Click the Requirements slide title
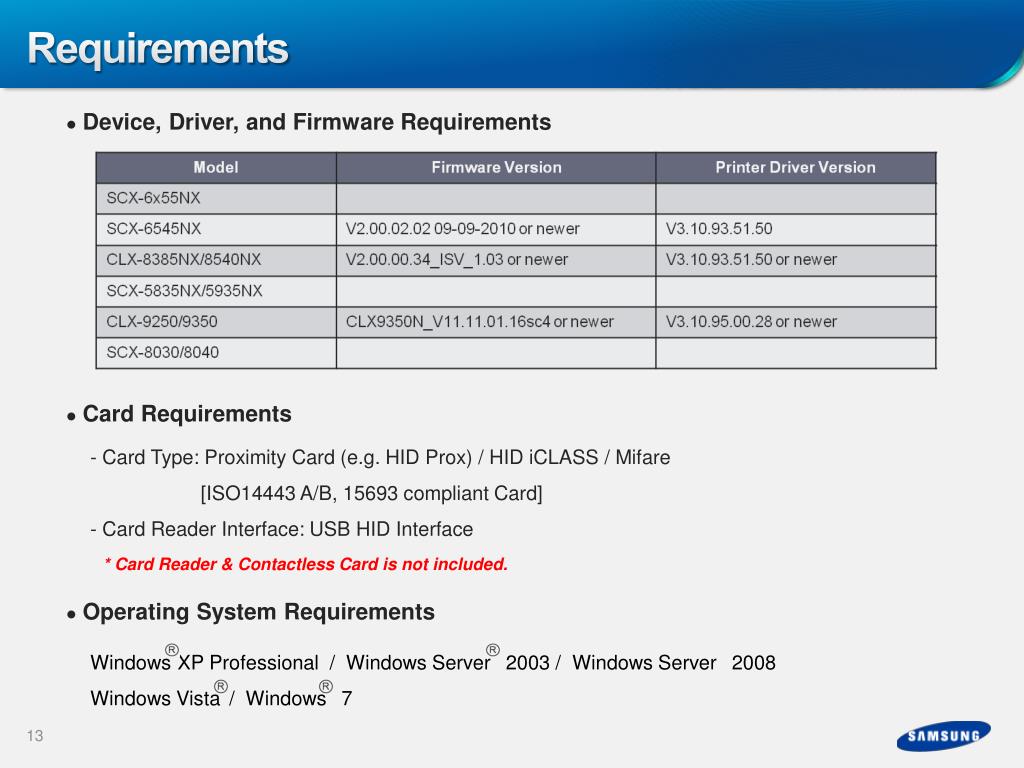The width and height of the screenshot is (1024, 768). (x=157, y=49)
